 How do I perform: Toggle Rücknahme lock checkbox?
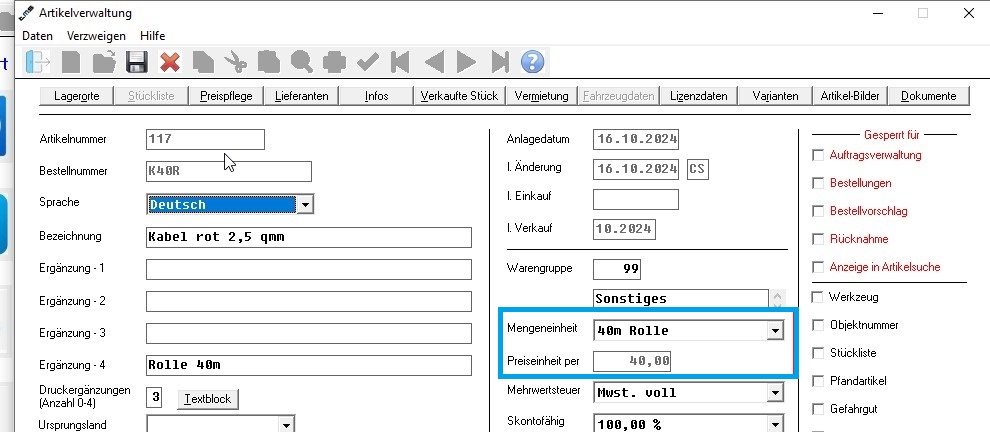[818, 239]
